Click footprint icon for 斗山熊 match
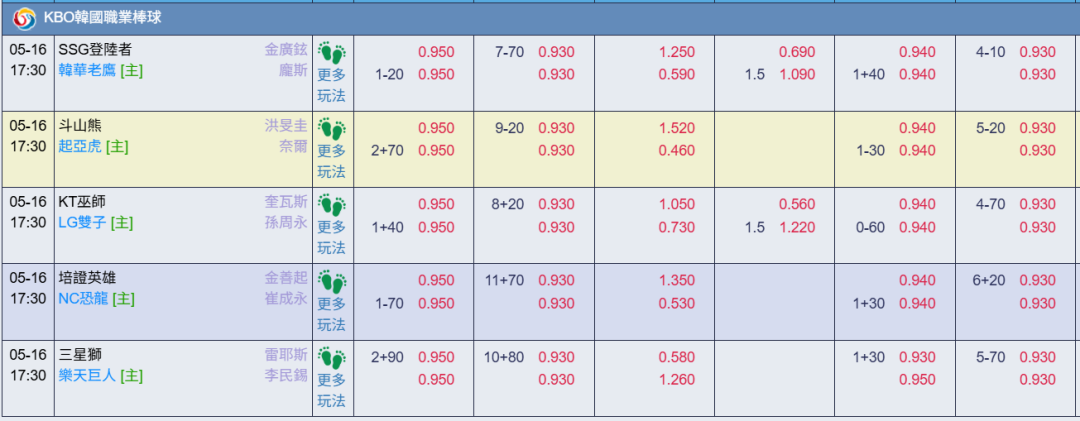 332,128
